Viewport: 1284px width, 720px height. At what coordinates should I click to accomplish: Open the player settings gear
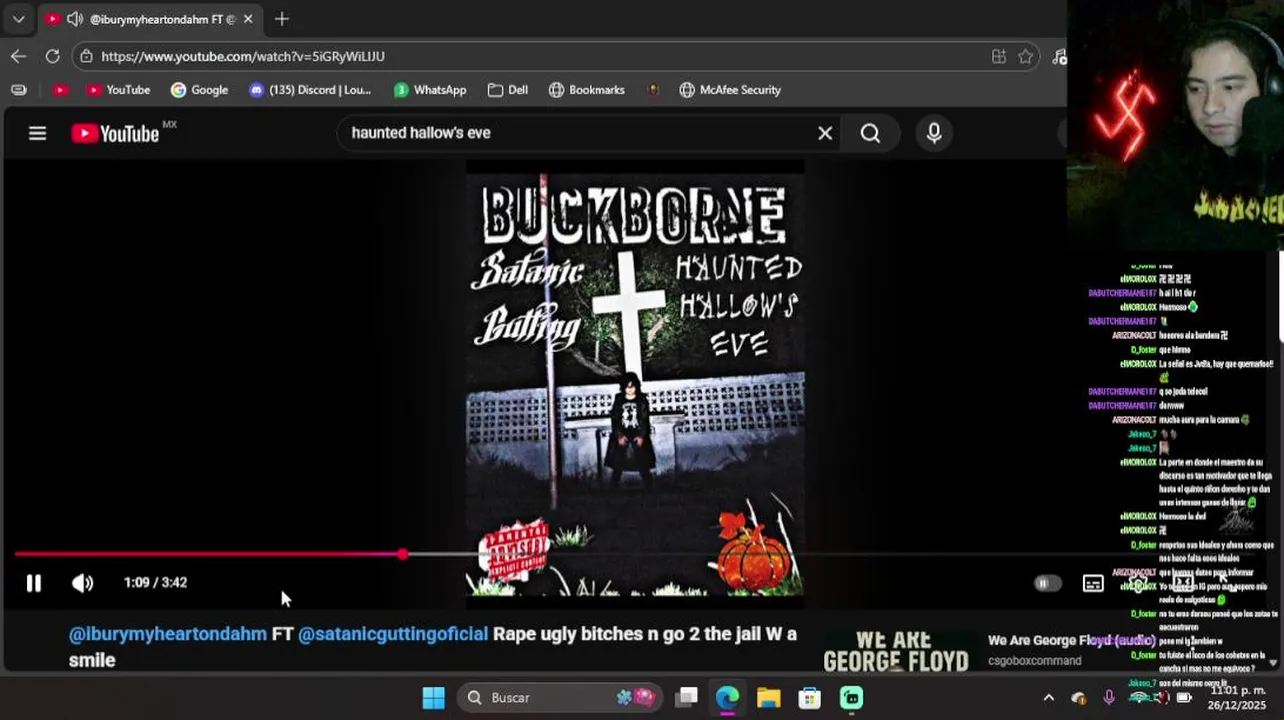click(1137, 583)
